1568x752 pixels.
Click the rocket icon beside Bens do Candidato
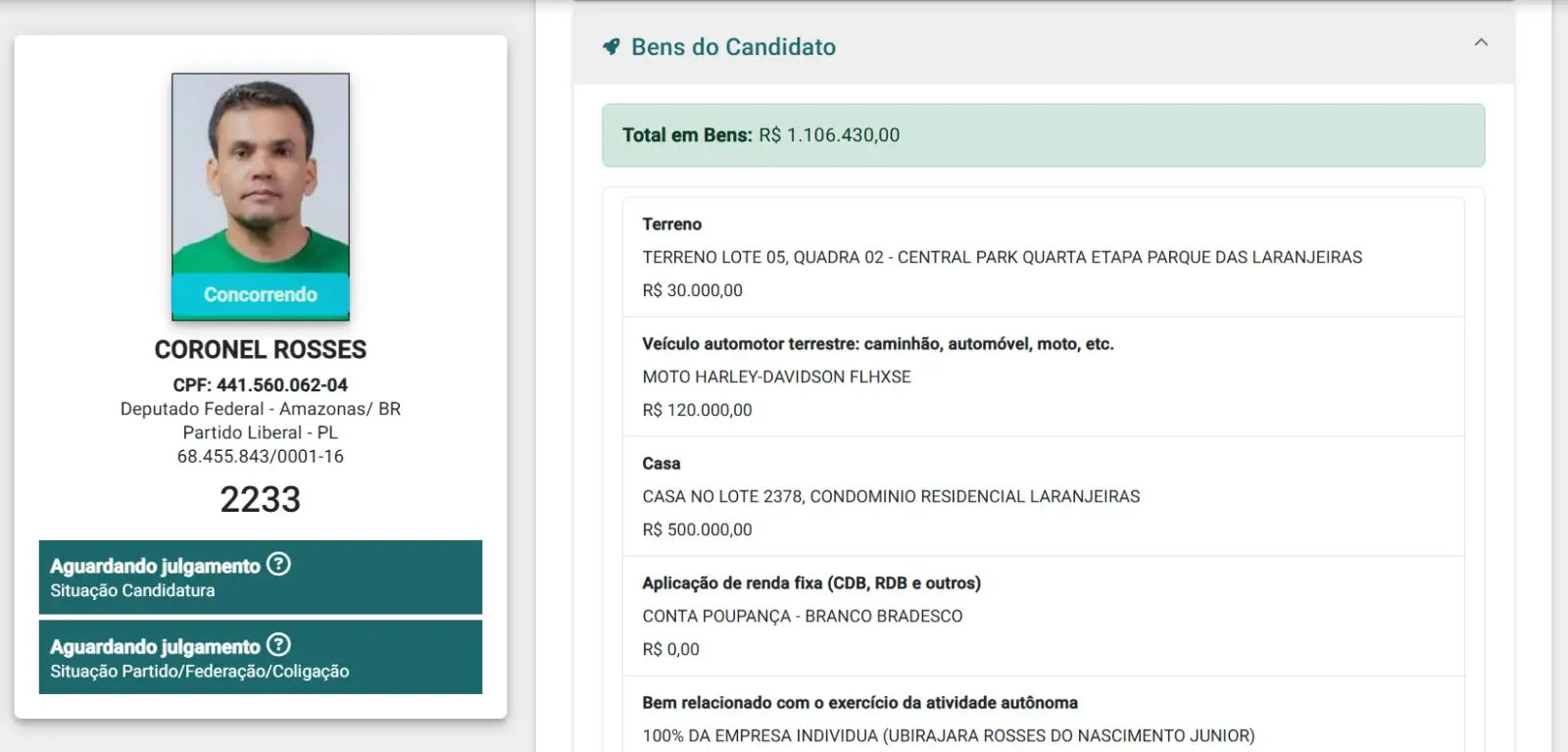pyautogui.click(x=612, y=46)
